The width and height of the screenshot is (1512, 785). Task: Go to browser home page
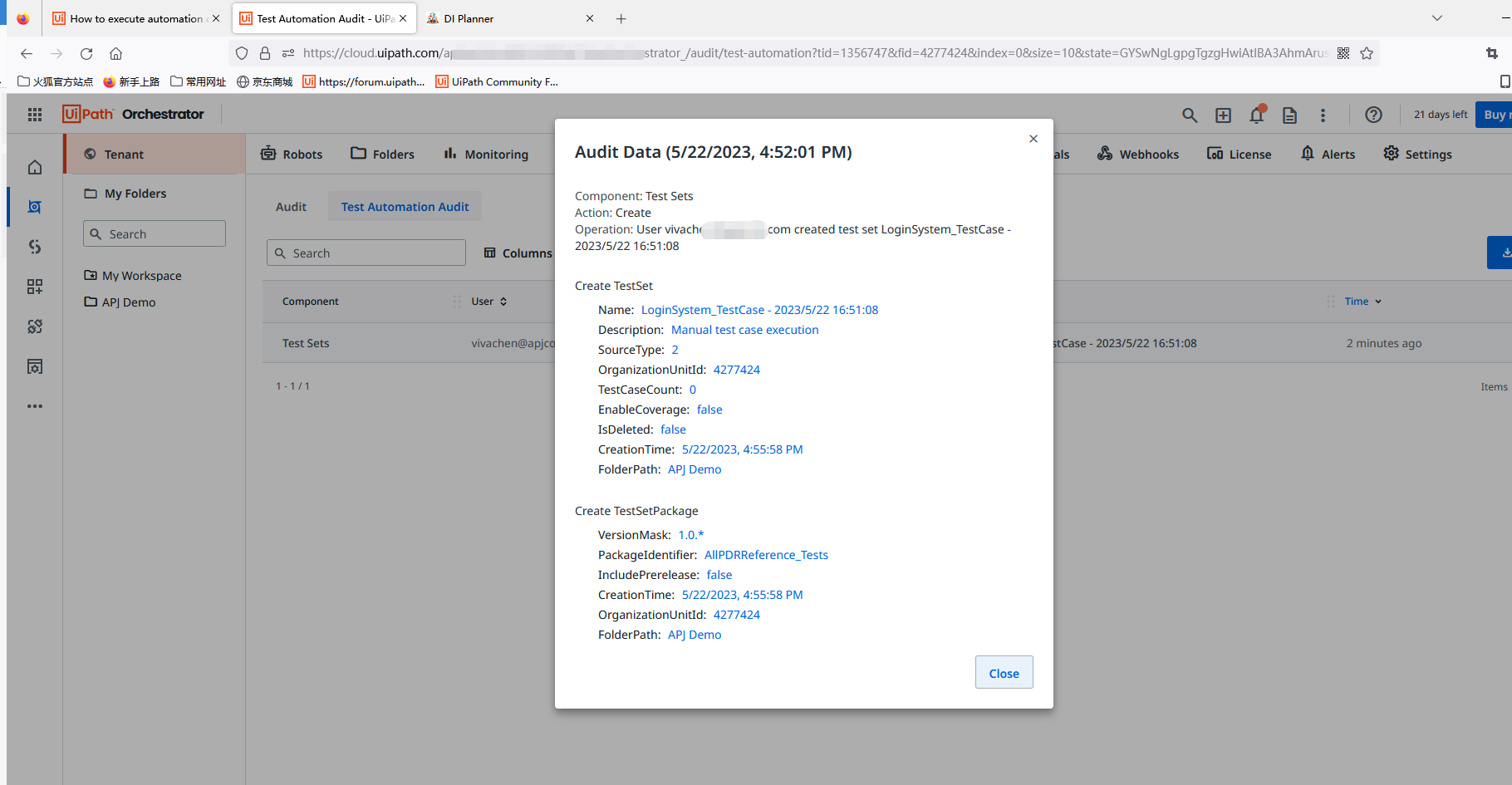click(x=115, y=53)
